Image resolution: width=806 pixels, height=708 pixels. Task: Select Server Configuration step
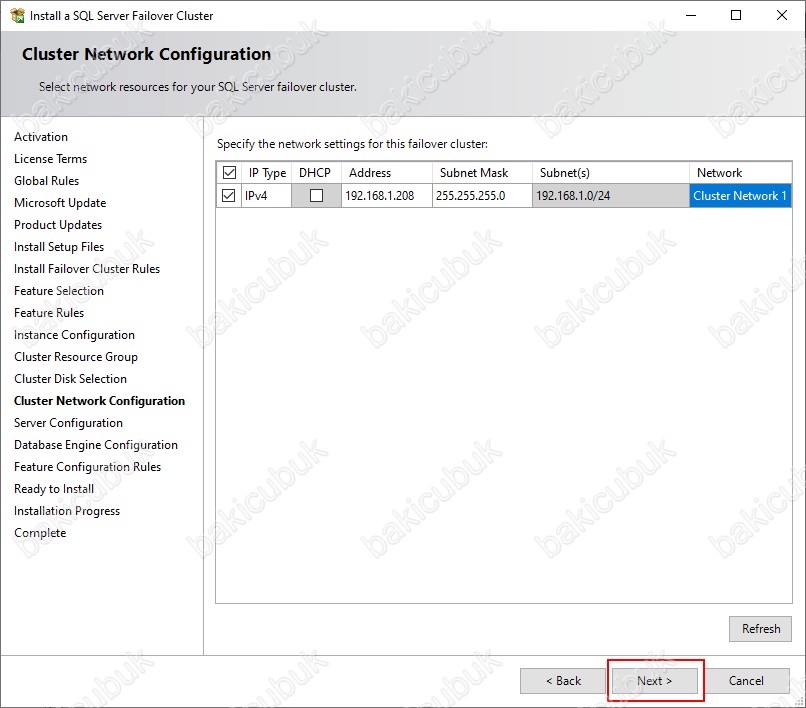tap(68, 423)
